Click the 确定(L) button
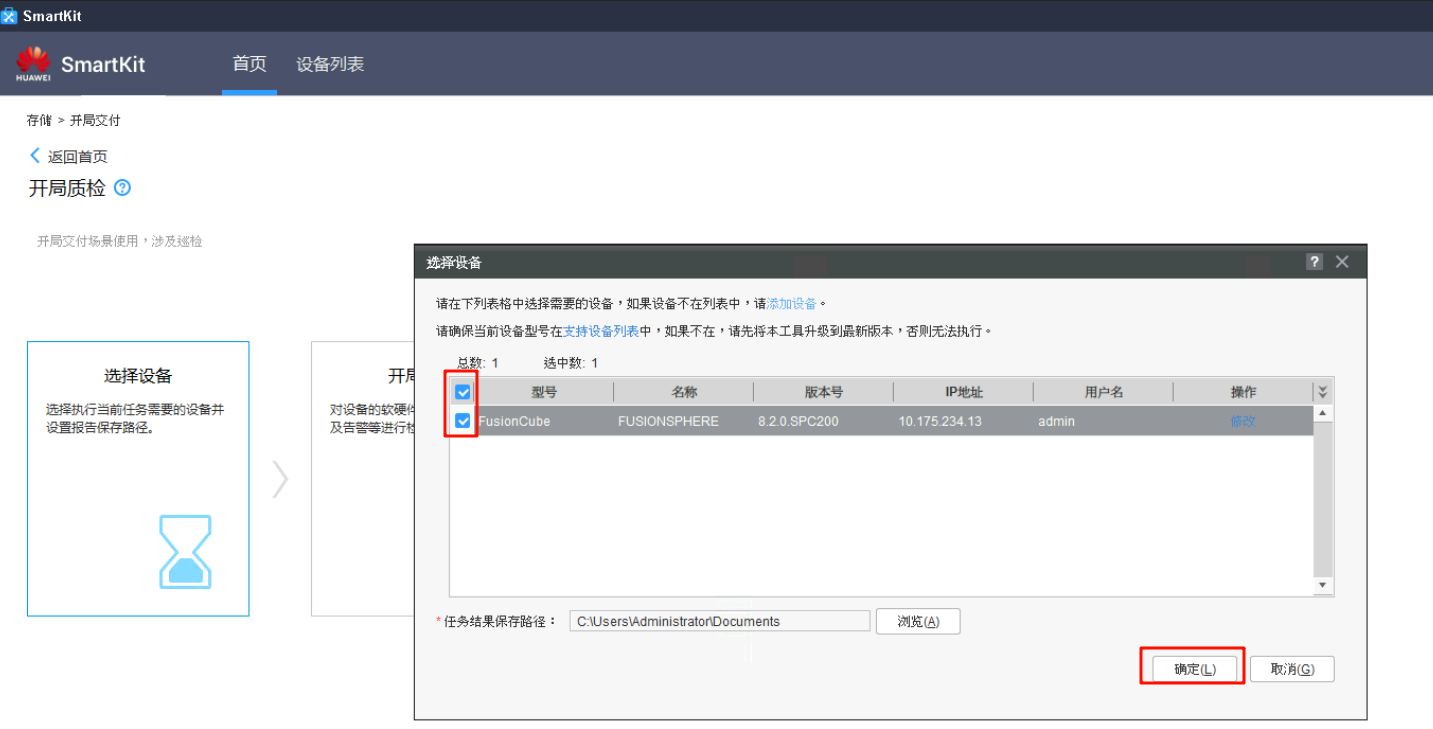The width and height of the screenshot is (1433, 729). [1194, 669]
